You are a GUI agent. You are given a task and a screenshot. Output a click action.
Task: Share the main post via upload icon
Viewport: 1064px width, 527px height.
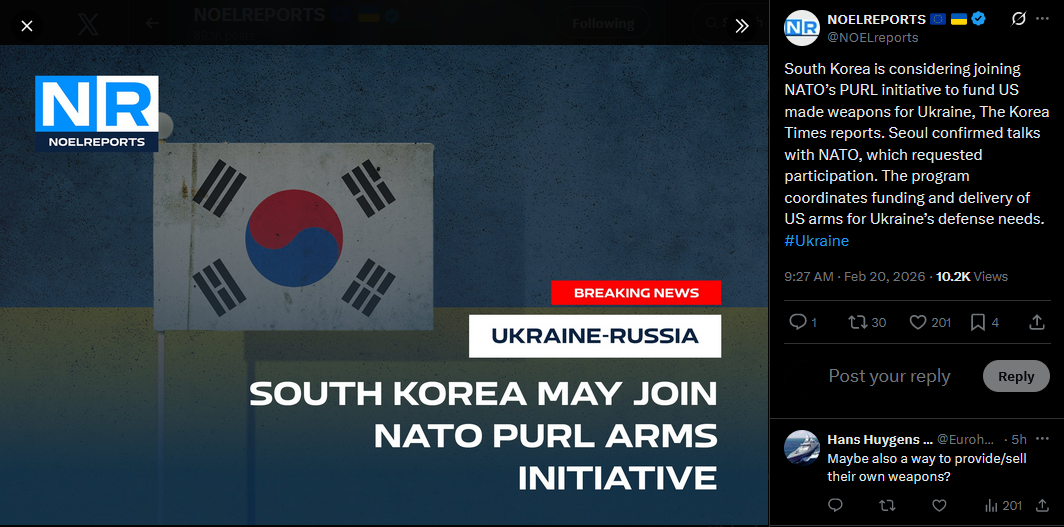pyautogui.click(x=1037, y=322)
